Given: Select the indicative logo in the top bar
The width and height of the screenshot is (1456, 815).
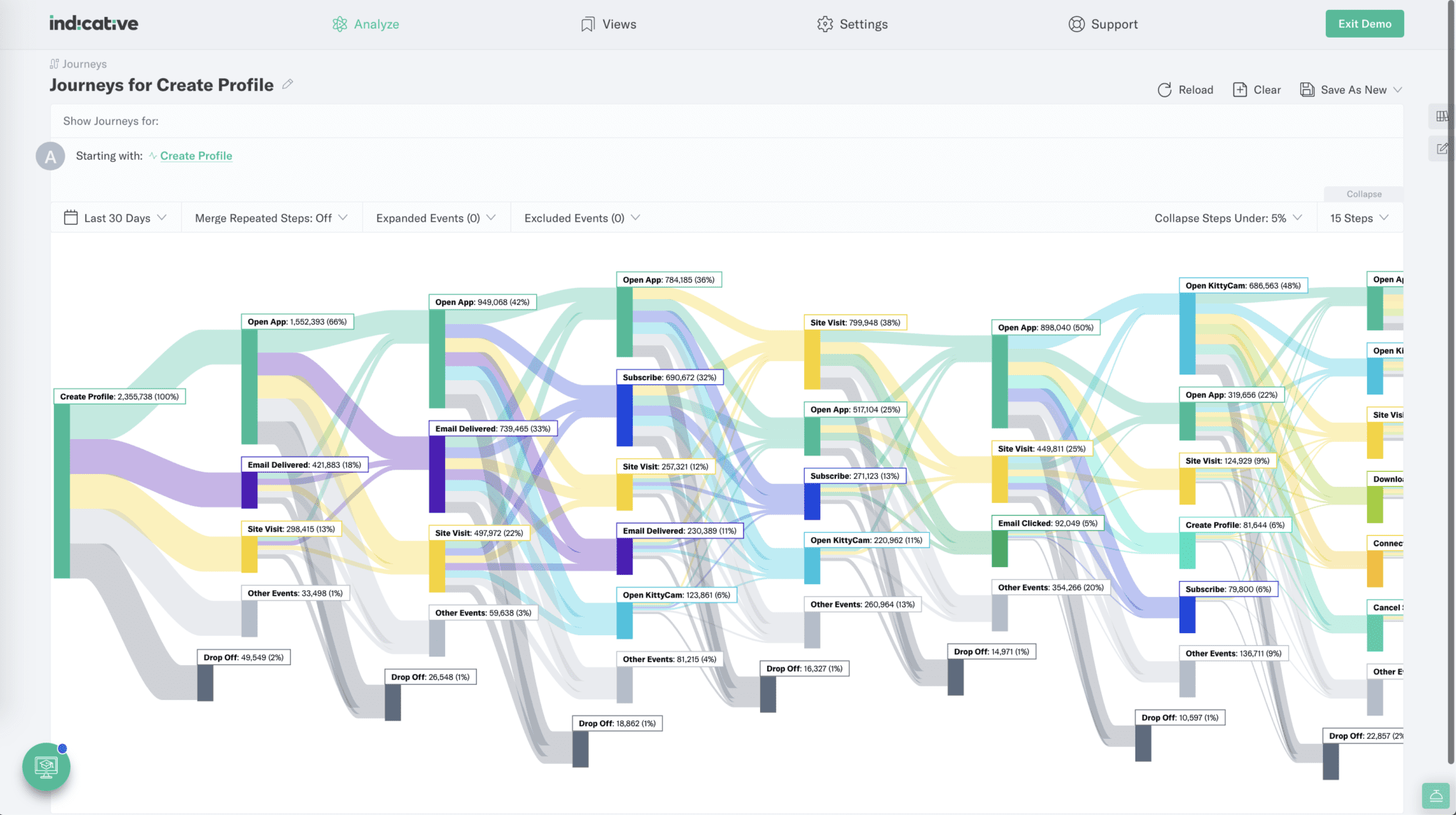Looking at the screenshot, I should click(x=92, y=22).
